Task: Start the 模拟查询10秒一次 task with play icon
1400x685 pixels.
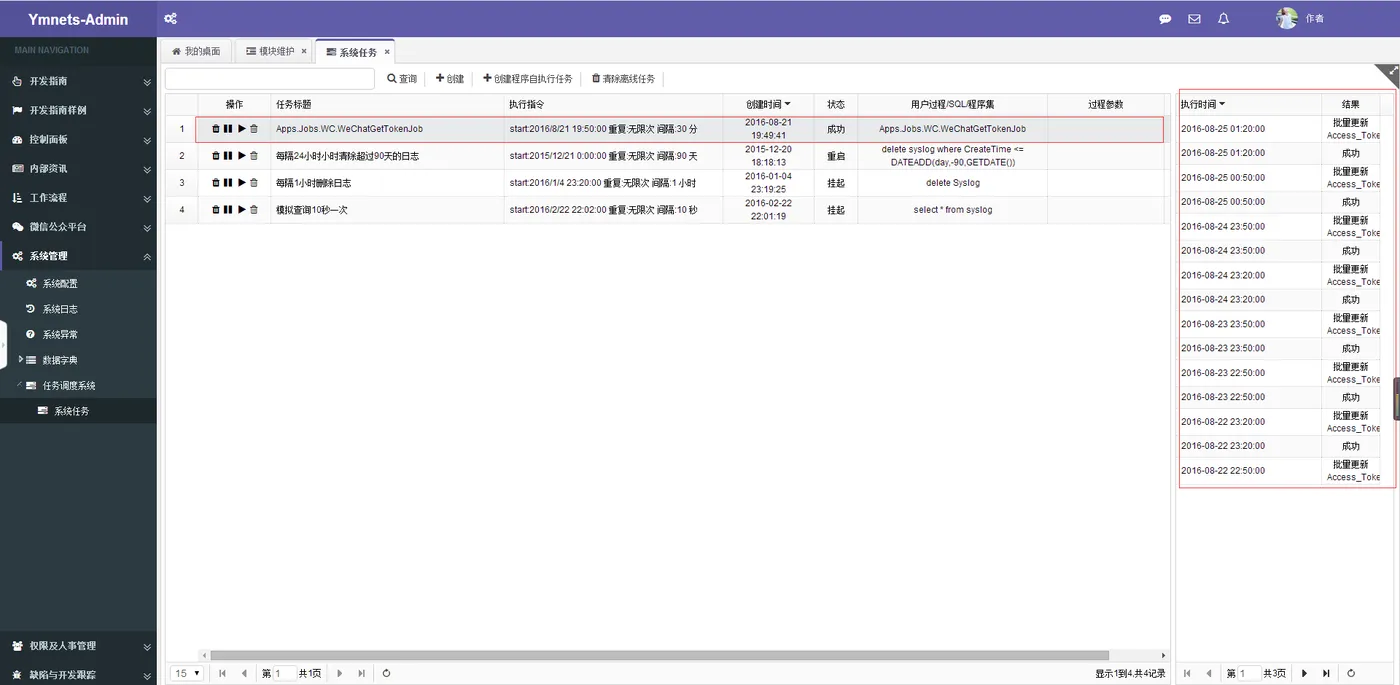Action: [241, 209]
